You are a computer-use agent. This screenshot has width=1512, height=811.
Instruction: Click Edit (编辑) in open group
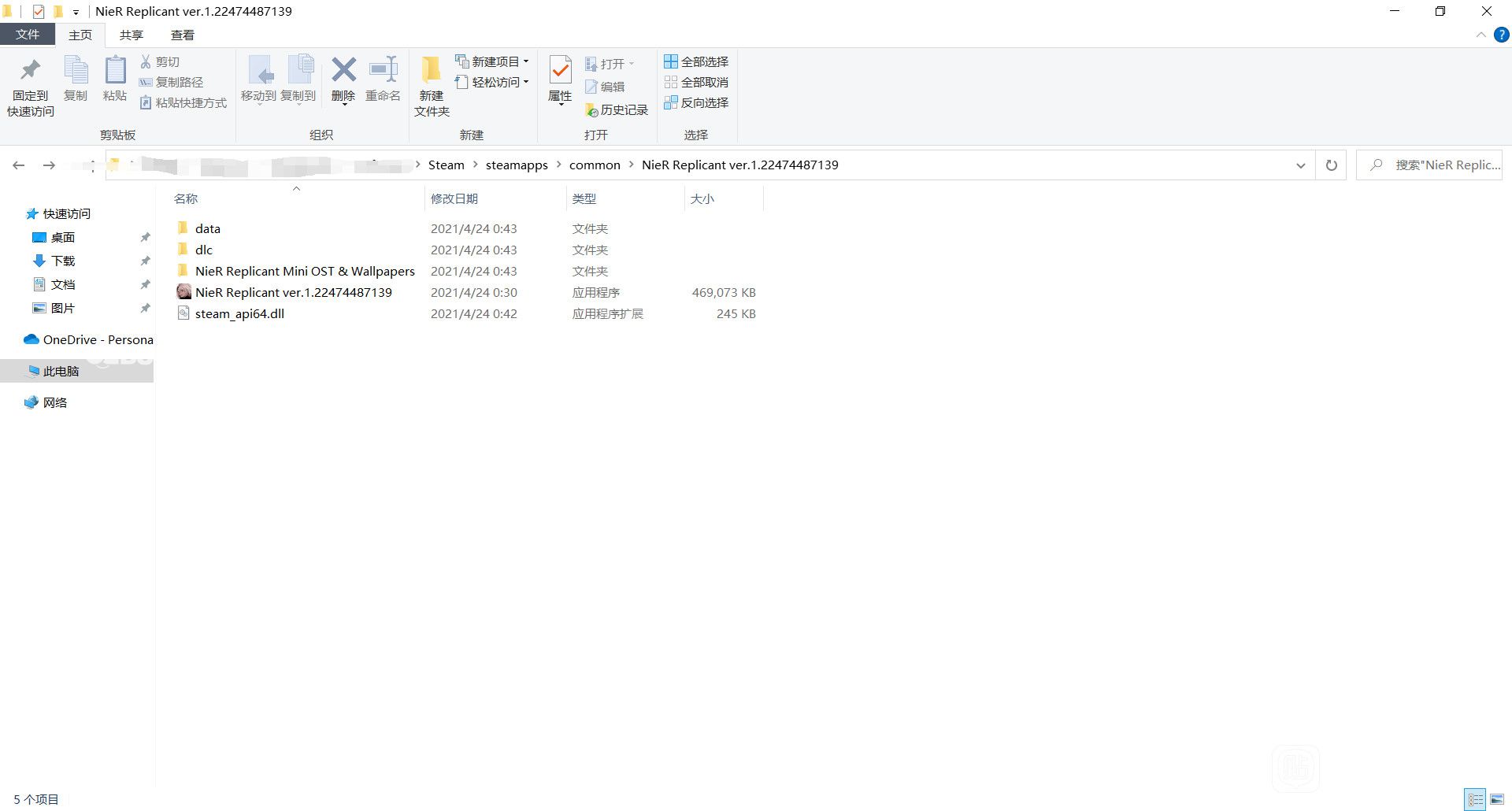tap(605, 87)
